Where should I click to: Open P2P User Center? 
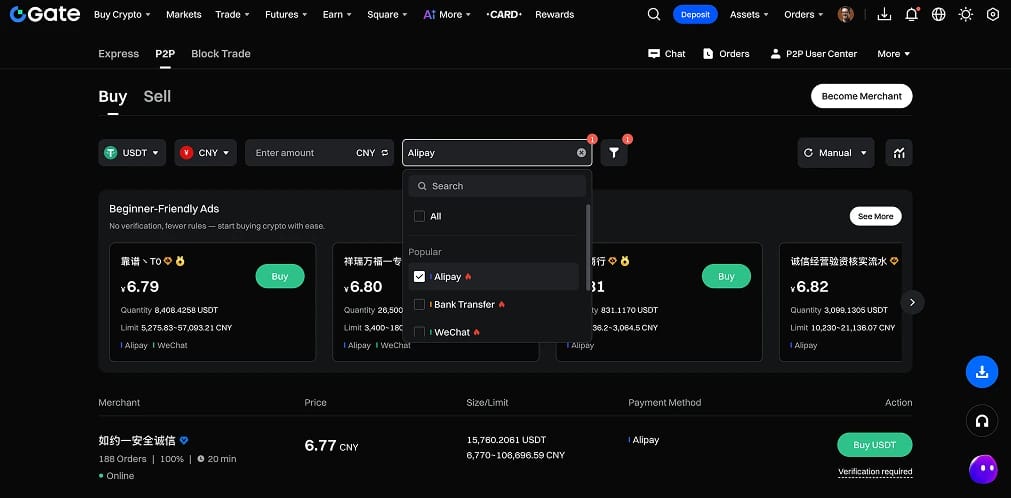tap(814, 54)
